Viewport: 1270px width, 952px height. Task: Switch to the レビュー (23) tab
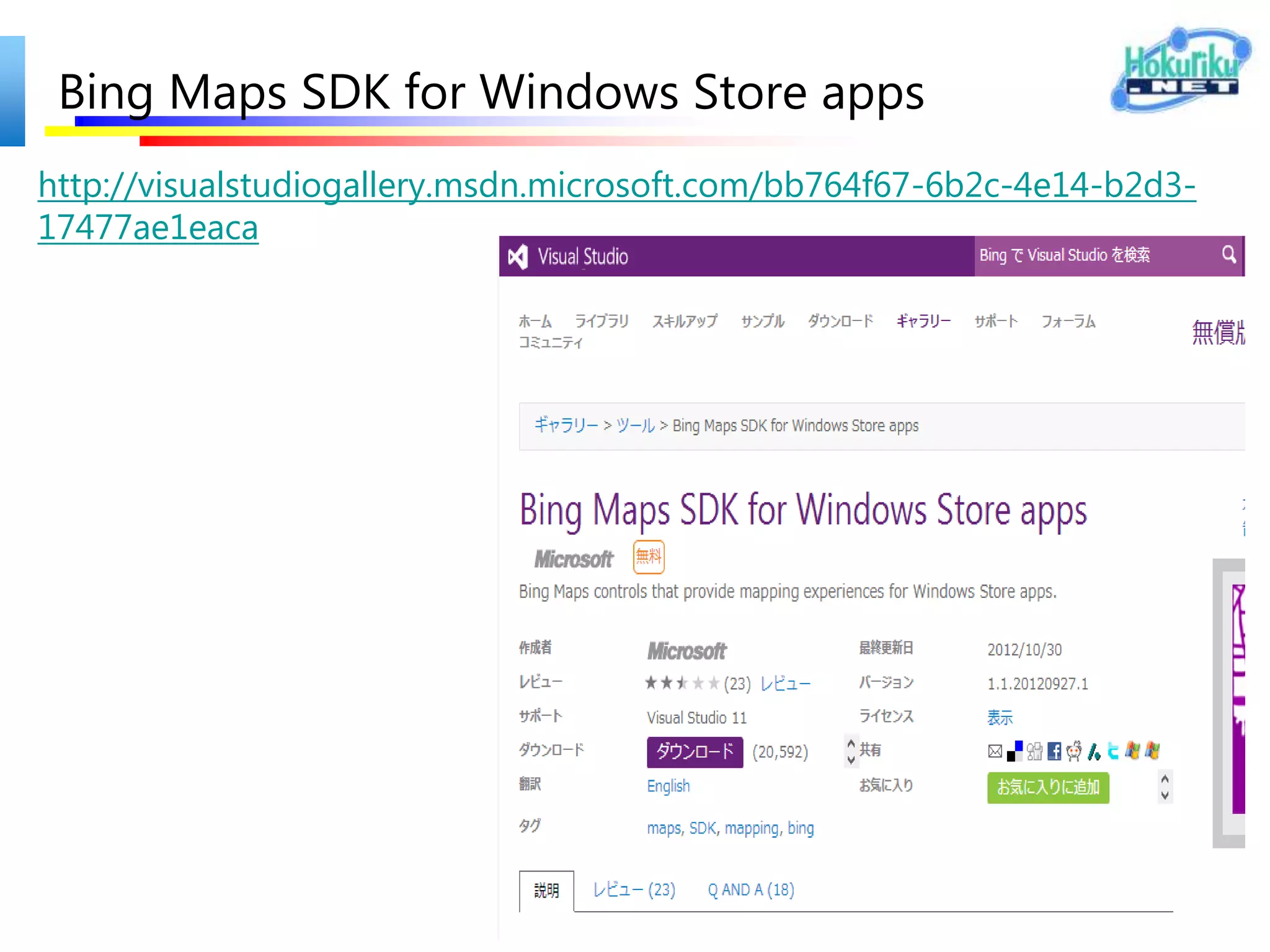point(634,890)
